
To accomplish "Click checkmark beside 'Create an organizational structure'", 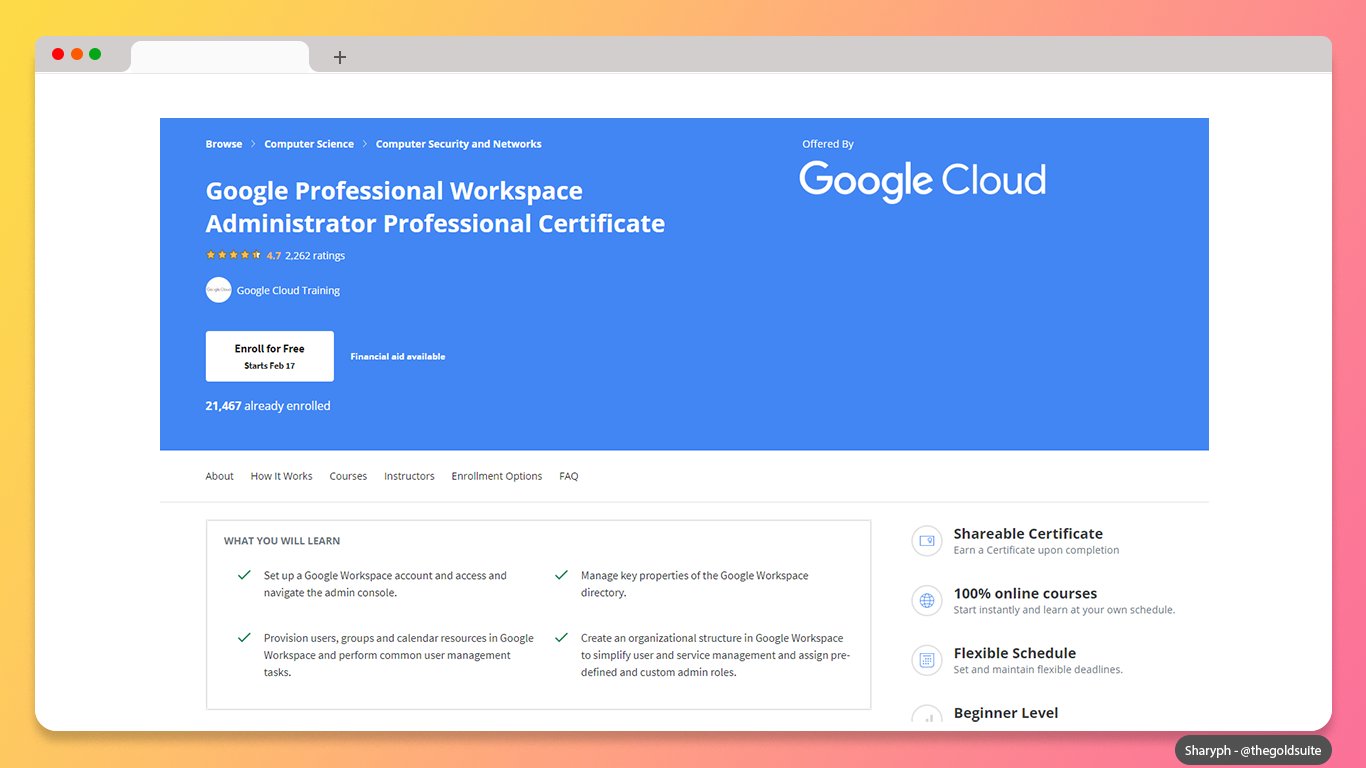I will click(x=561, y=637).
